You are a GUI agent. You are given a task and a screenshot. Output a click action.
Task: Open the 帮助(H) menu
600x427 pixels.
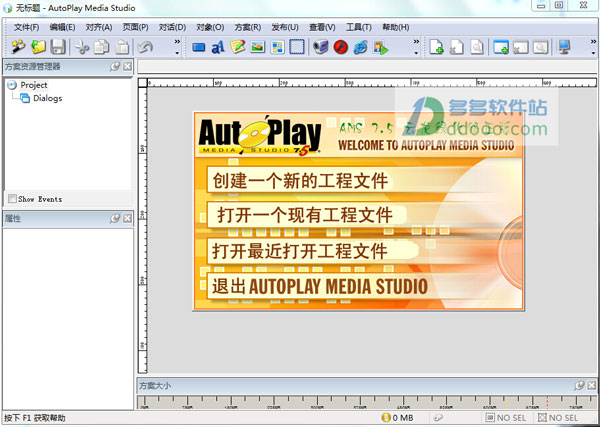[396, 28]
